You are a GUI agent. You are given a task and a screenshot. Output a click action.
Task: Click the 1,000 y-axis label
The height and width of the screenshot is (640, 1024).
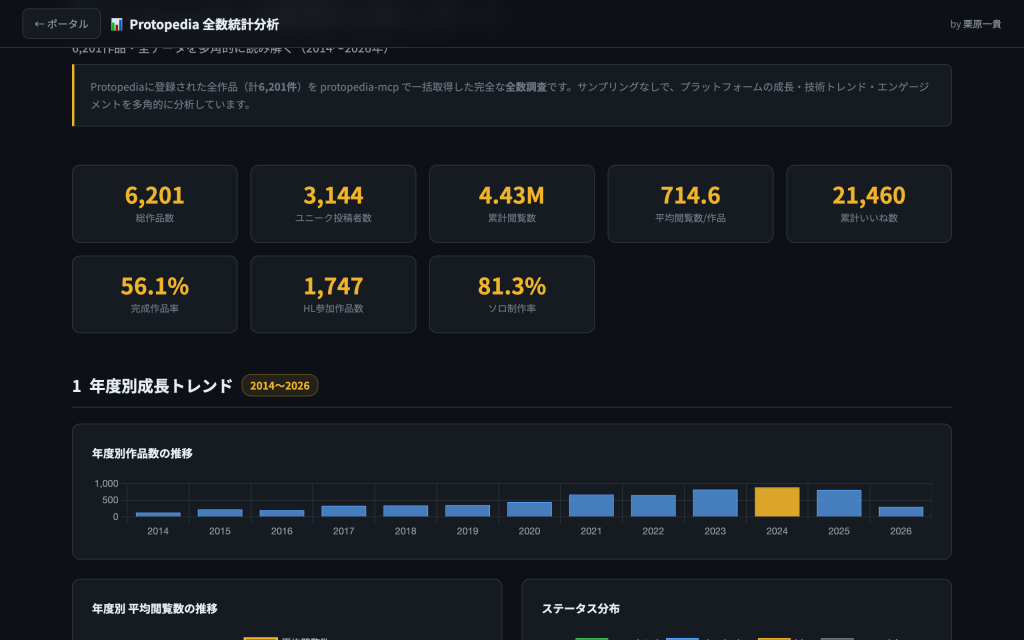pyautogui.click(x=106, y=484)
